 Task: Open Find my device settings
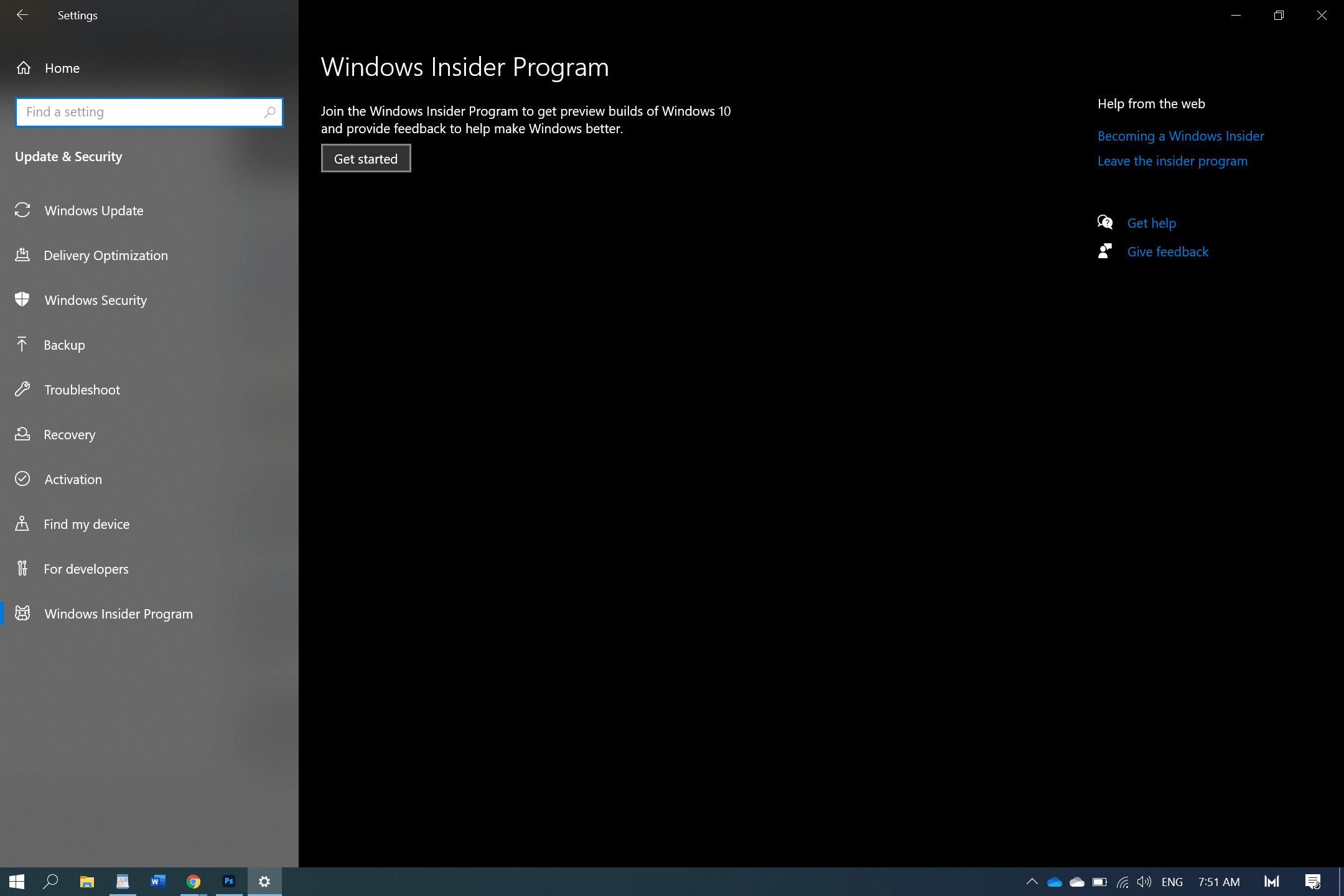[x=149, y=524]
